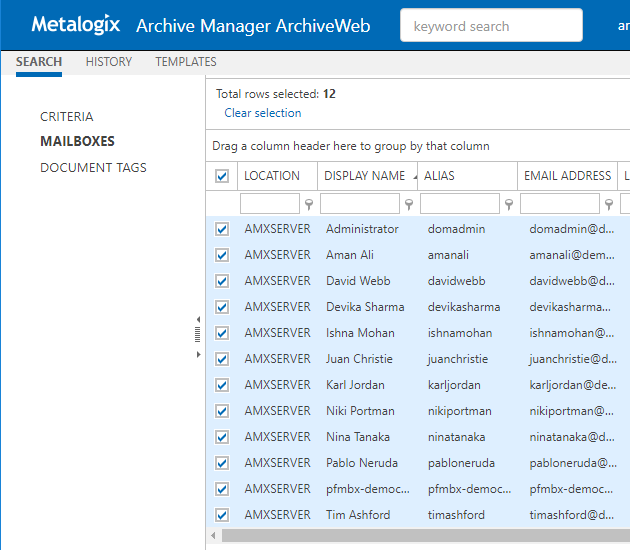Open the filter menu for the Location column

pos(308,205)
